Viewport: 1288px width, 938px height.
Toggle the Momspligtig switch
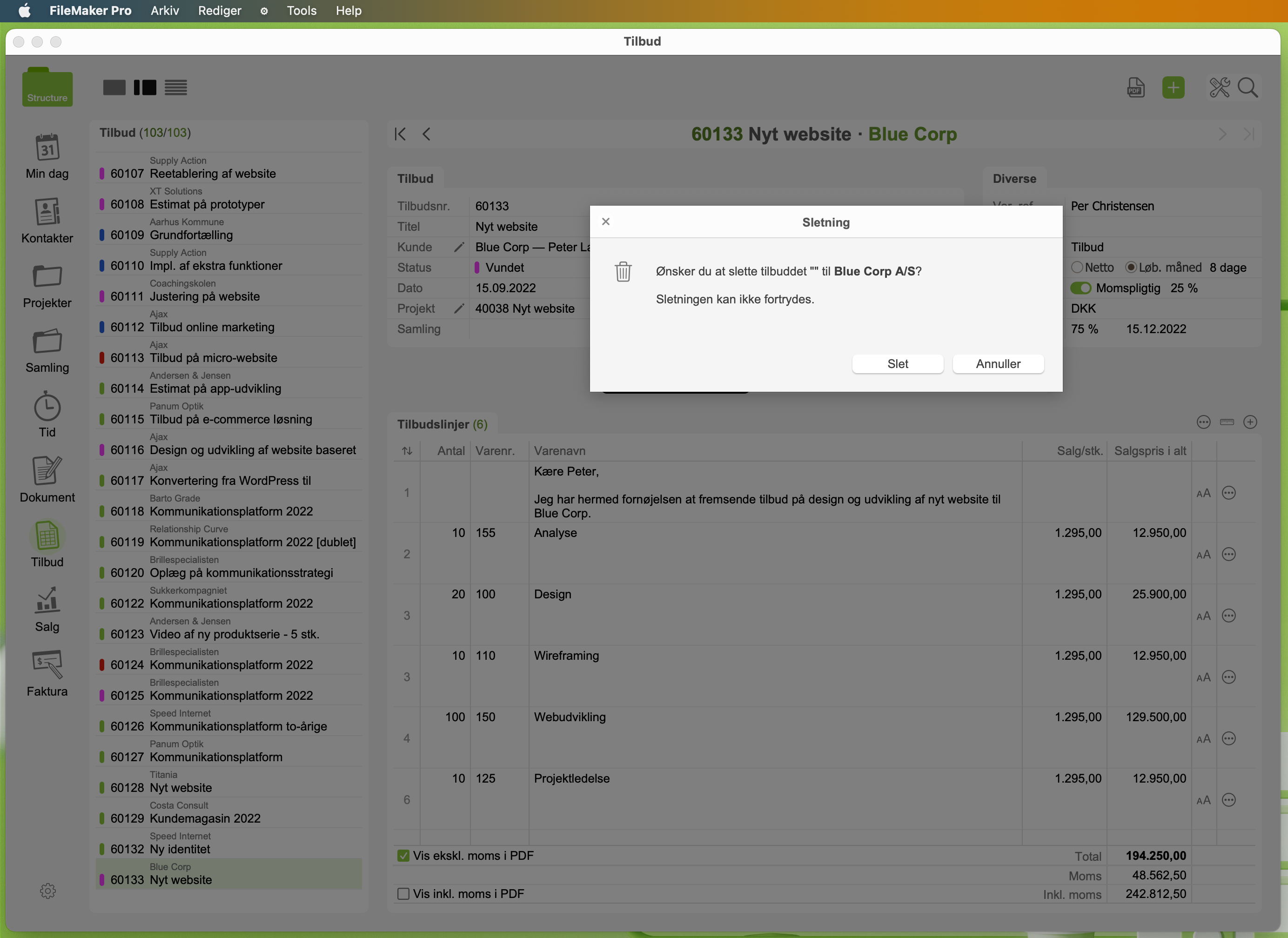click(x=1080, y=288)
